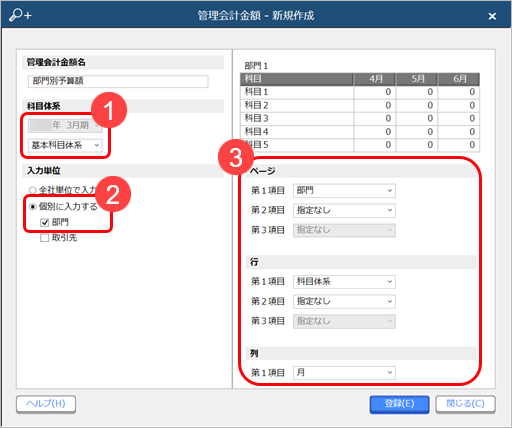
Task: Click the magnifier plus icon in title bar
Action: [x=20, y=15]
